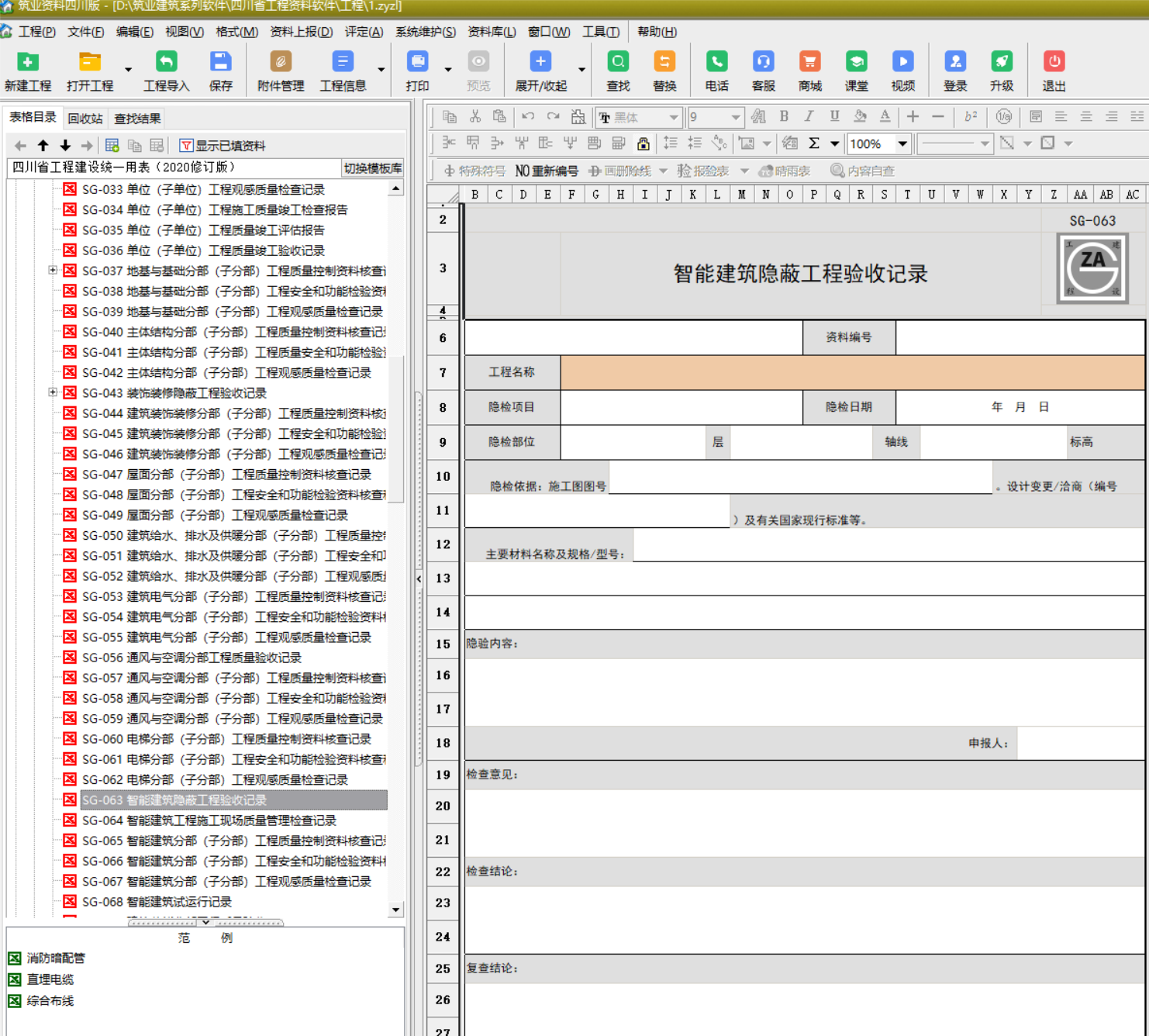Image resolution: width=1149 pixels, height=1036 pixels.
Task: Toggle underline U formatting
Action: tap(834, 116)
